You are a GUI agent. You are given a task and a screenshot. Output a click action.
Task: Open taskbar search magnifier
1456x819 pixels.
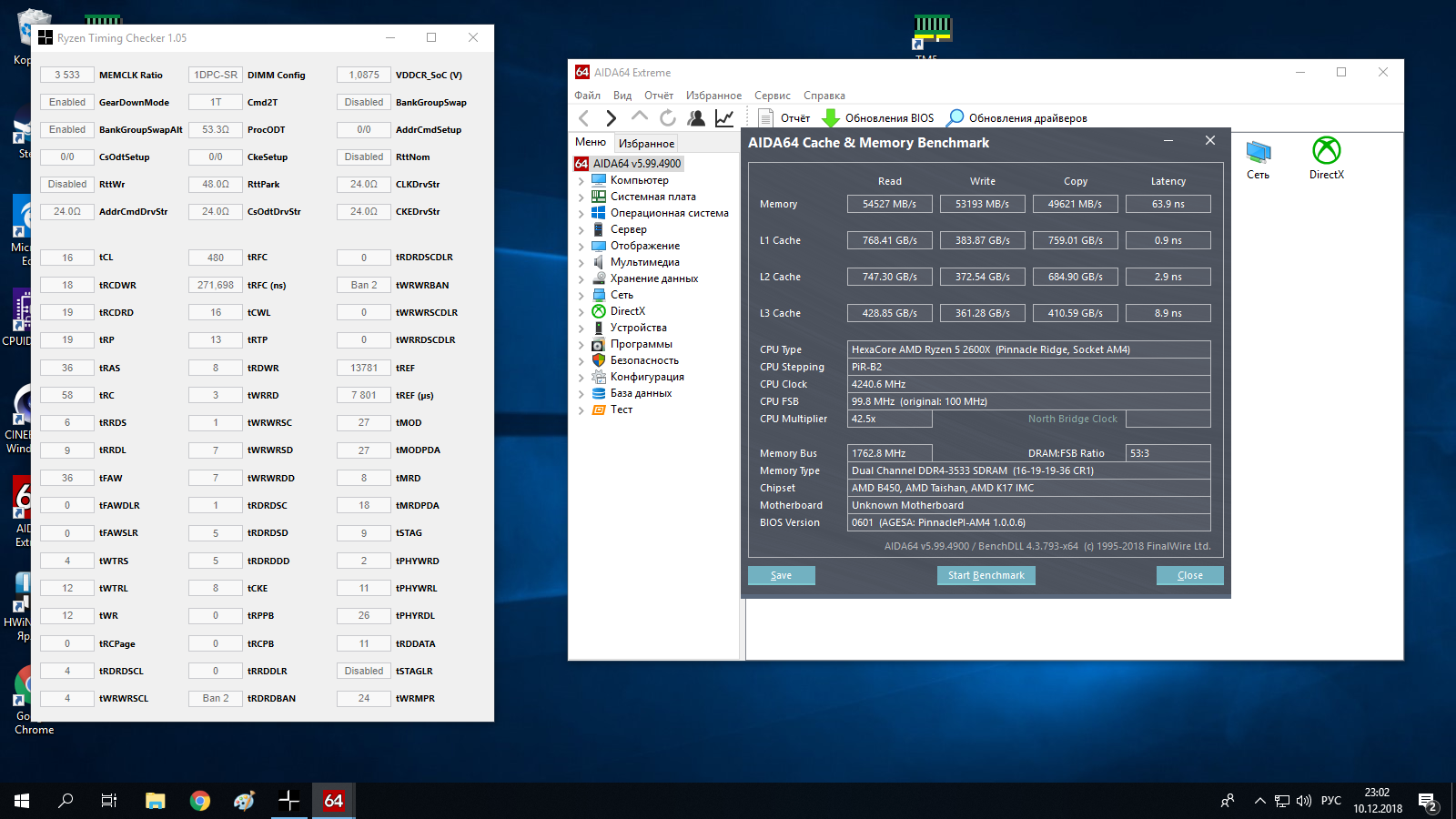(66, 801)
